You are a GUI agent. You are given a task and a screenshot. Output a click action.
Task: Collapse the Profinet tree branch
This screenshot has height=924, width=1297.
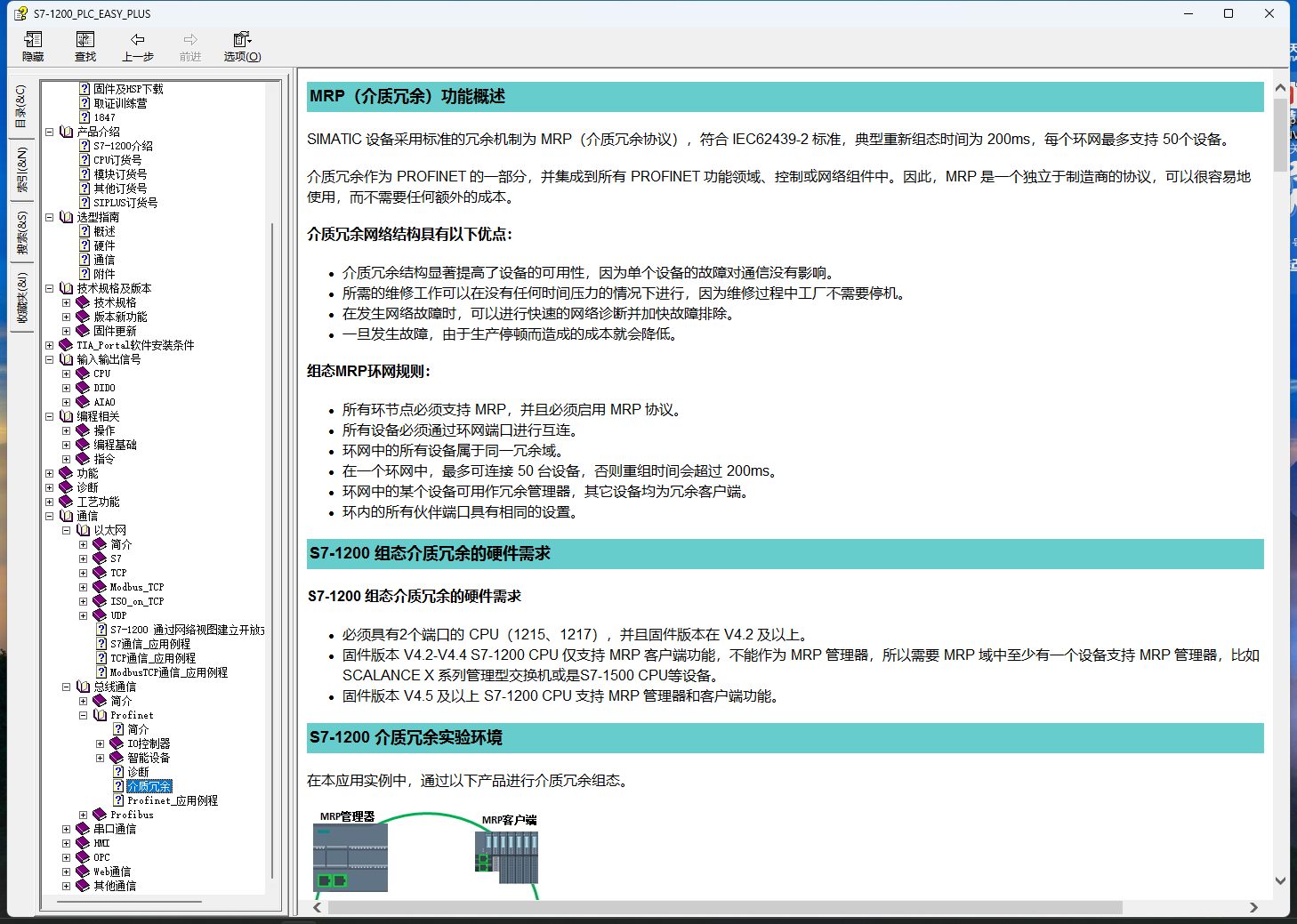point(84,715)
